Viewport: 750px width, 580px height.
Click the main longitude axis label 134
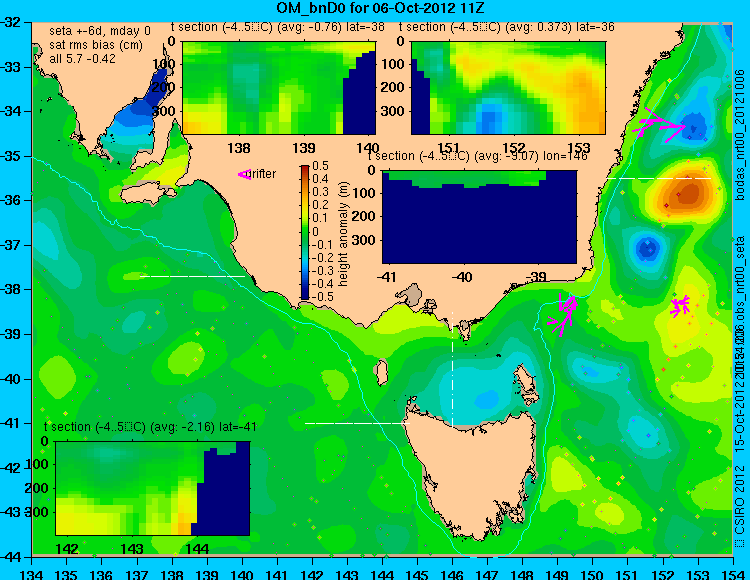(x=32, y=574)
